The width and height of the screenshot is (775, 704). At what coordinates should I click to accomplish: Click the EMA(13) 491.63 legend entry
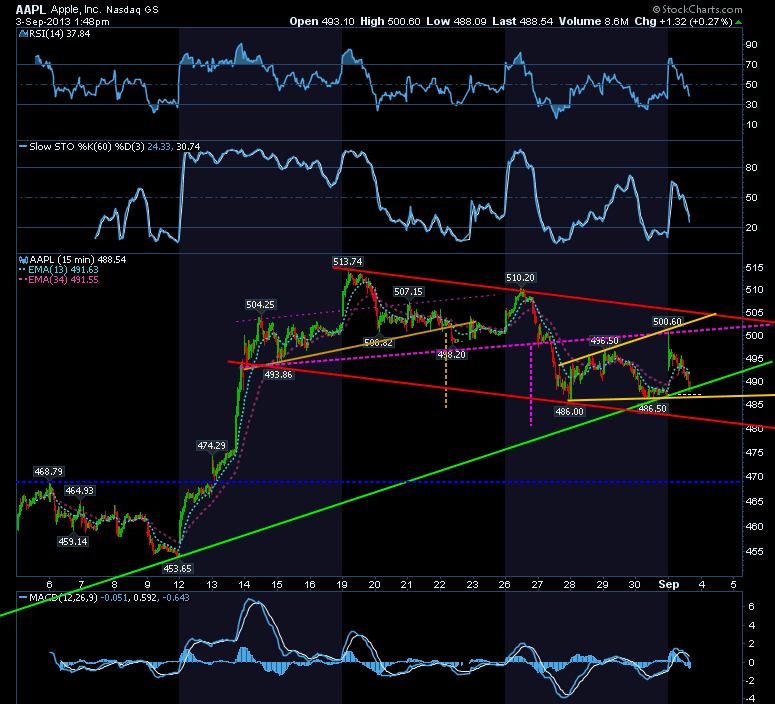[63, 269]
